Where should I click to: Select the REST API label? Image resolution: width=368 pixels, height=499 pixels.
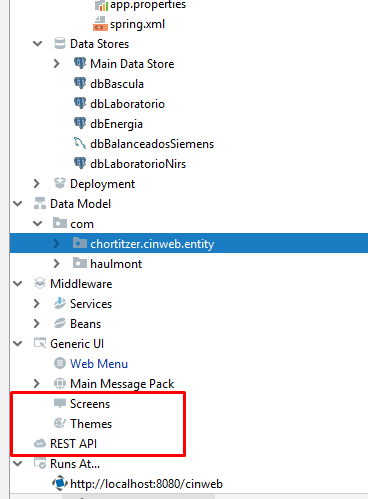point(73,444)
